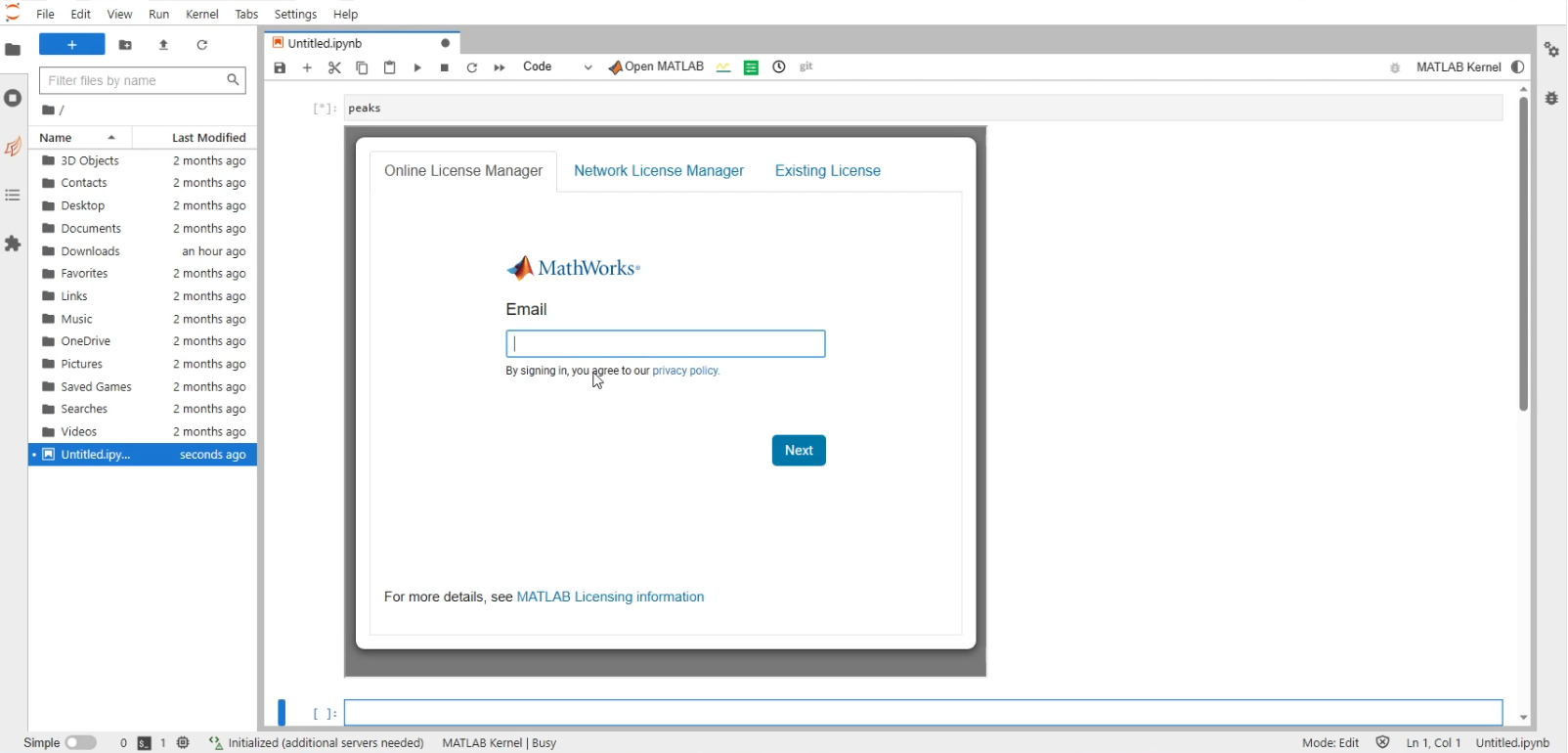Save the notebook with the floppy disk icon
Image resolution: width=1568 pixels, height=753 pixels.
[x=281, y=67]
